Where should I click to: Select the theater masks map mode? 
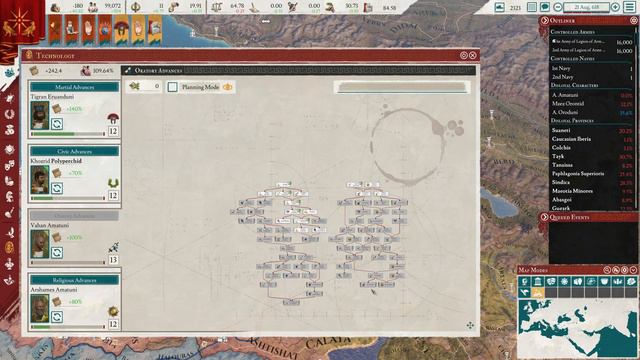coord(551,282)
